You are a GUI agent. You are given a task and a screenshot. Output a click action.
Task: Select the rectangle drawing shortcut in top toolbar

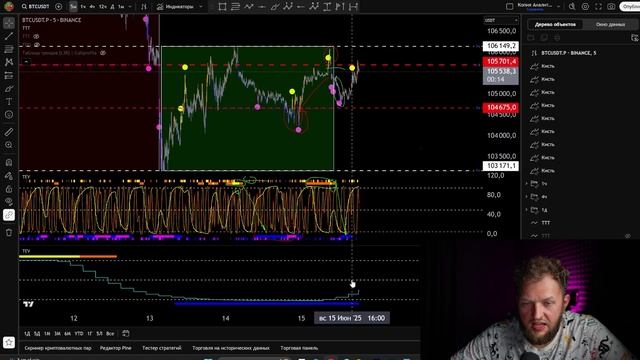click(222, 7)
